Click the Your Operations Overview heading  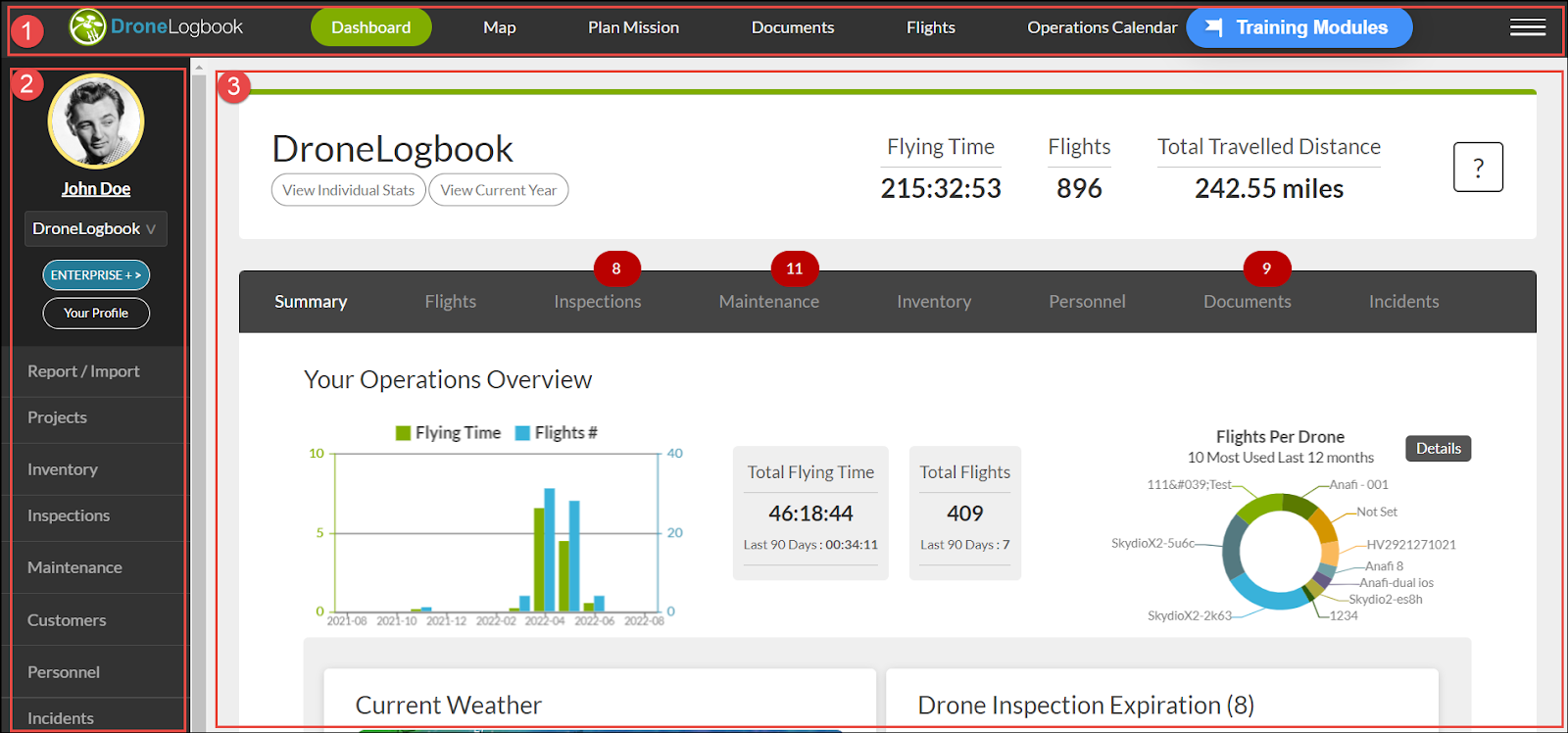point(448,379)
